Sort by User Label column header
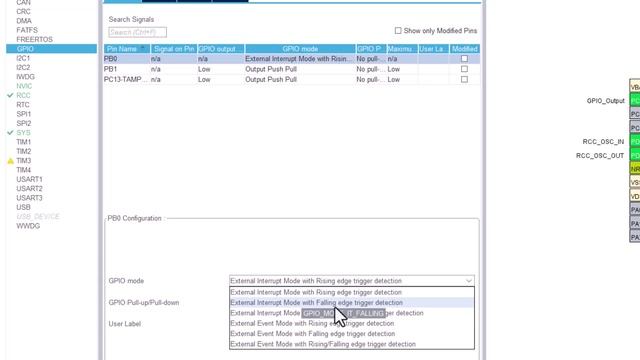 tap(433, 49)
